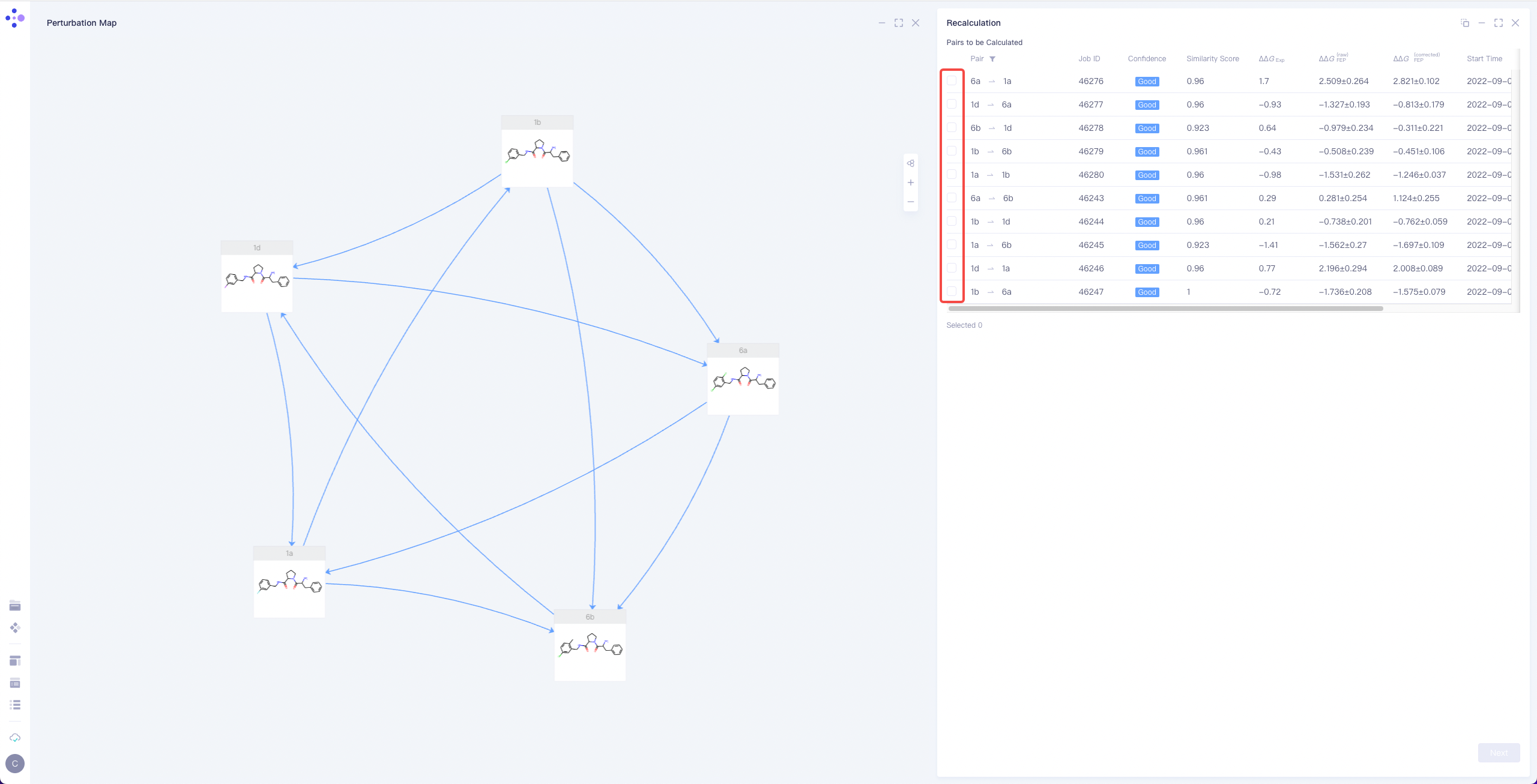Click the Start Time column header
This screenshot has height=784, width=1537.
click(1484, 59)
